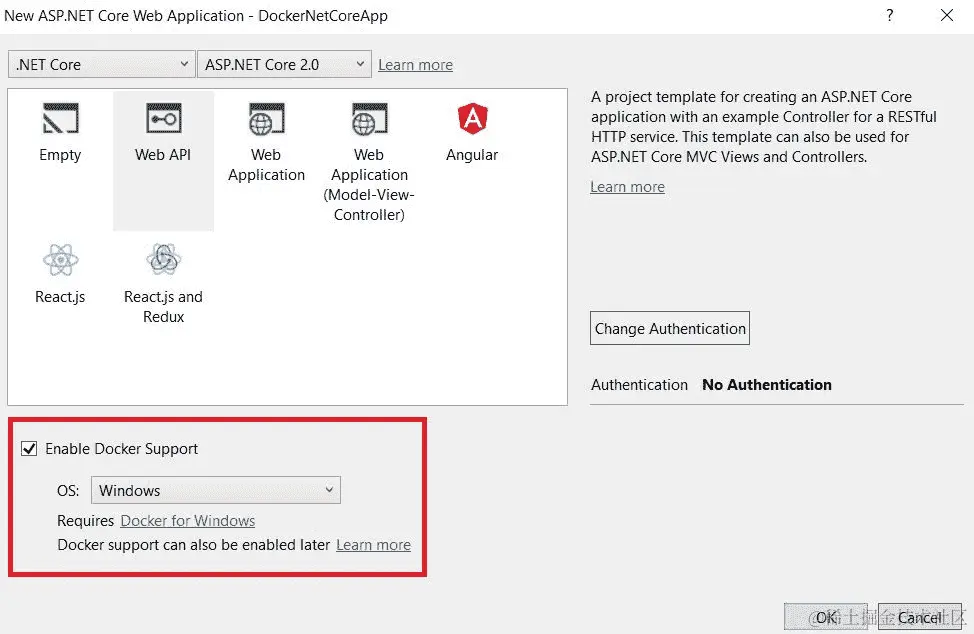Open the Docker for Windows link
Screen dimensions: 974x634
(x=188, y=520)
